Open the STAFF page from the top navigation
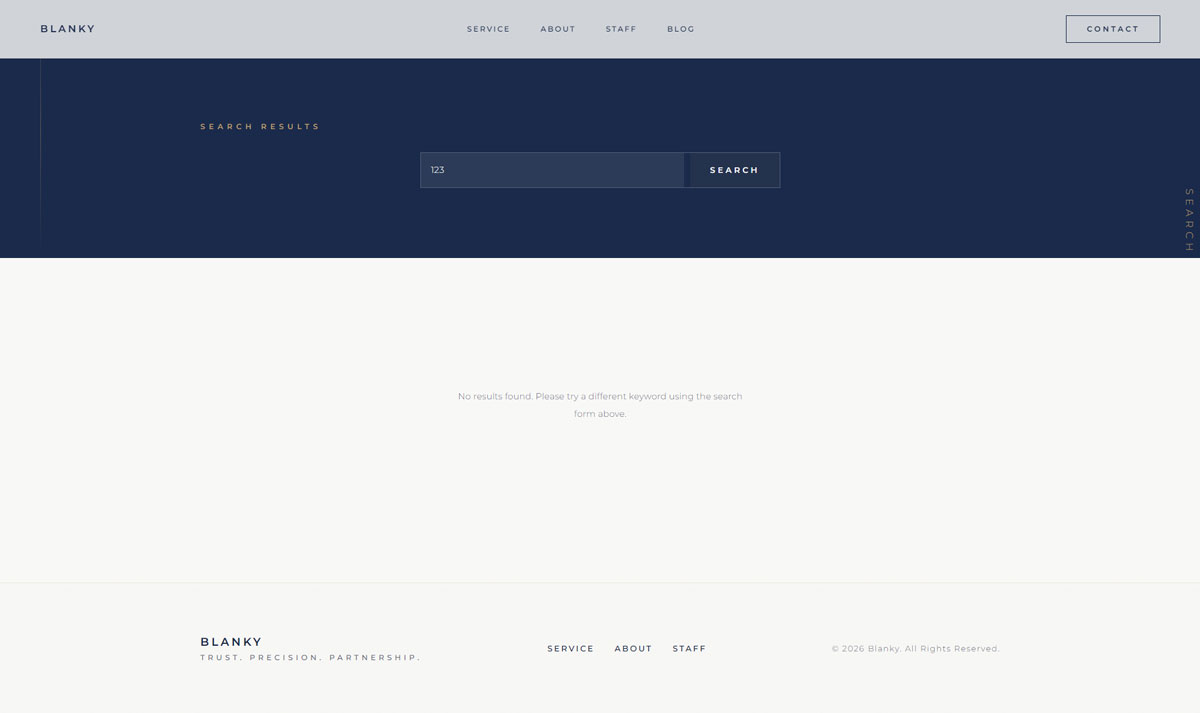Viewport: 1200px width, 713px height. (x=621, y=29)
